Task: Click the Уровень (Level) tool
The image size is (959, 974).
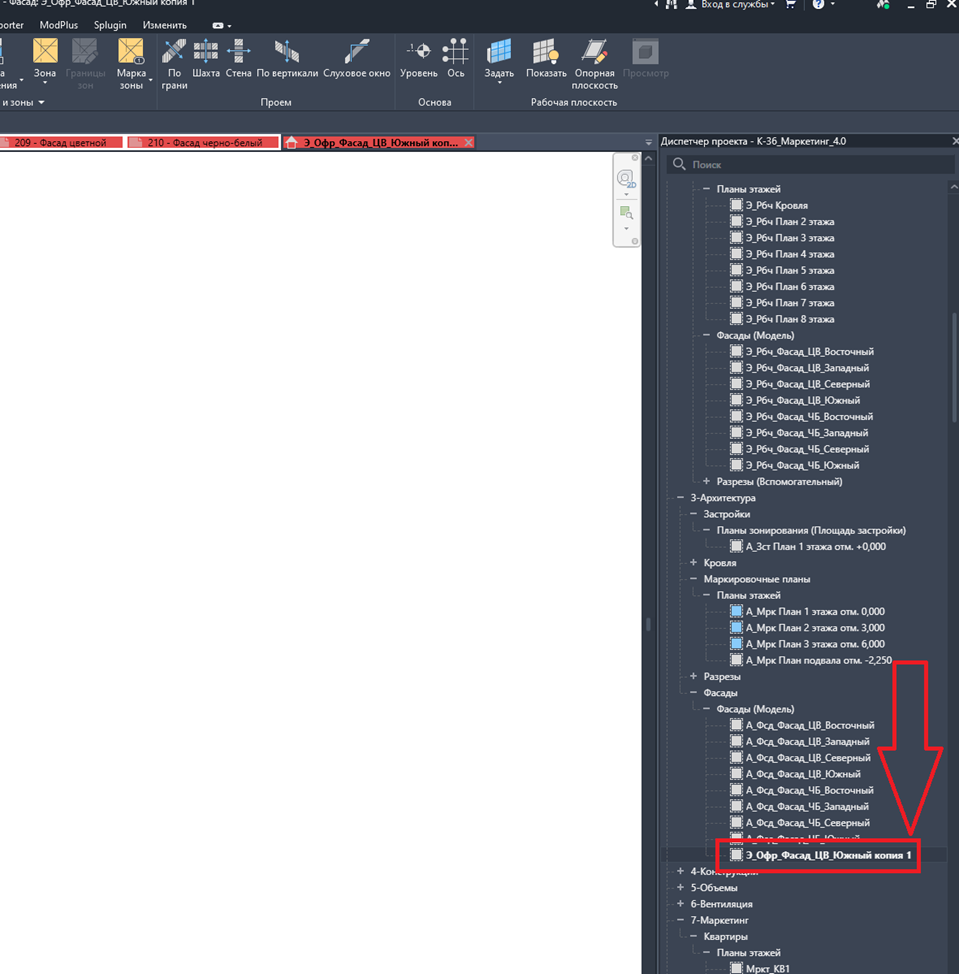Action: click(419, 58)
